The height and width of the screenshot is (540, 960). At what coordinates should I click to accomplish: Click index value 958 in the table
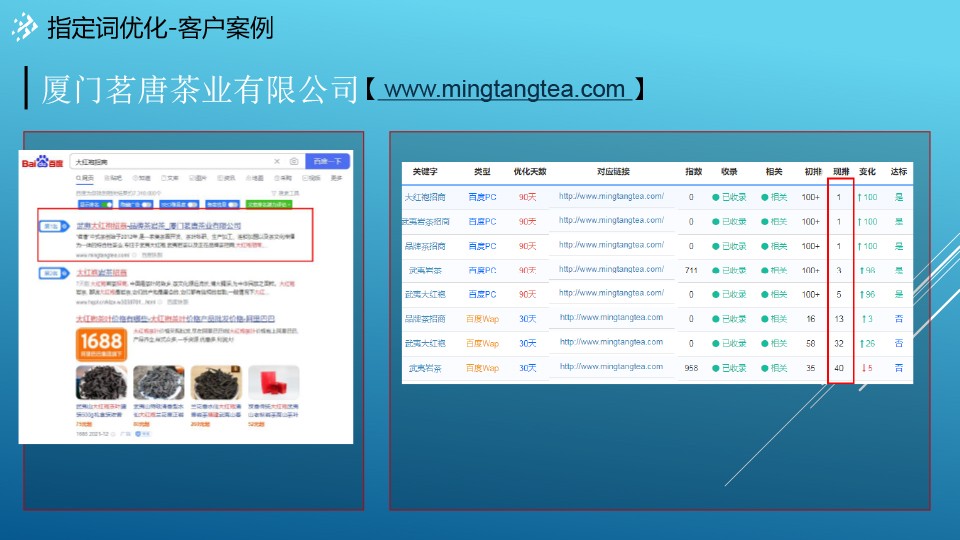click(x=691, y=368)
